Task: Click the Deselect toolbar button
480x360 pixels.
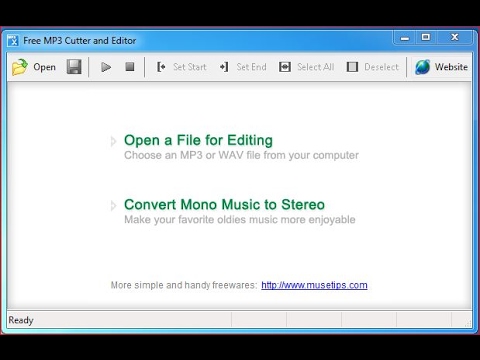Action: pos(372,67)
